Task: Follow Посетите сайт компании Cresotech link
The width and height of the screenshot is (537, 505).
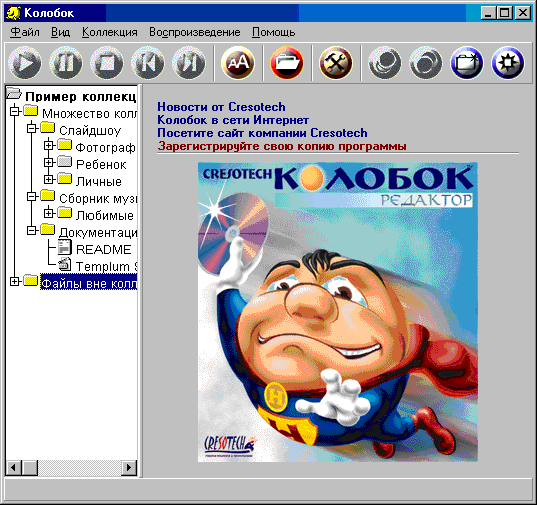Action: [262, 133]
